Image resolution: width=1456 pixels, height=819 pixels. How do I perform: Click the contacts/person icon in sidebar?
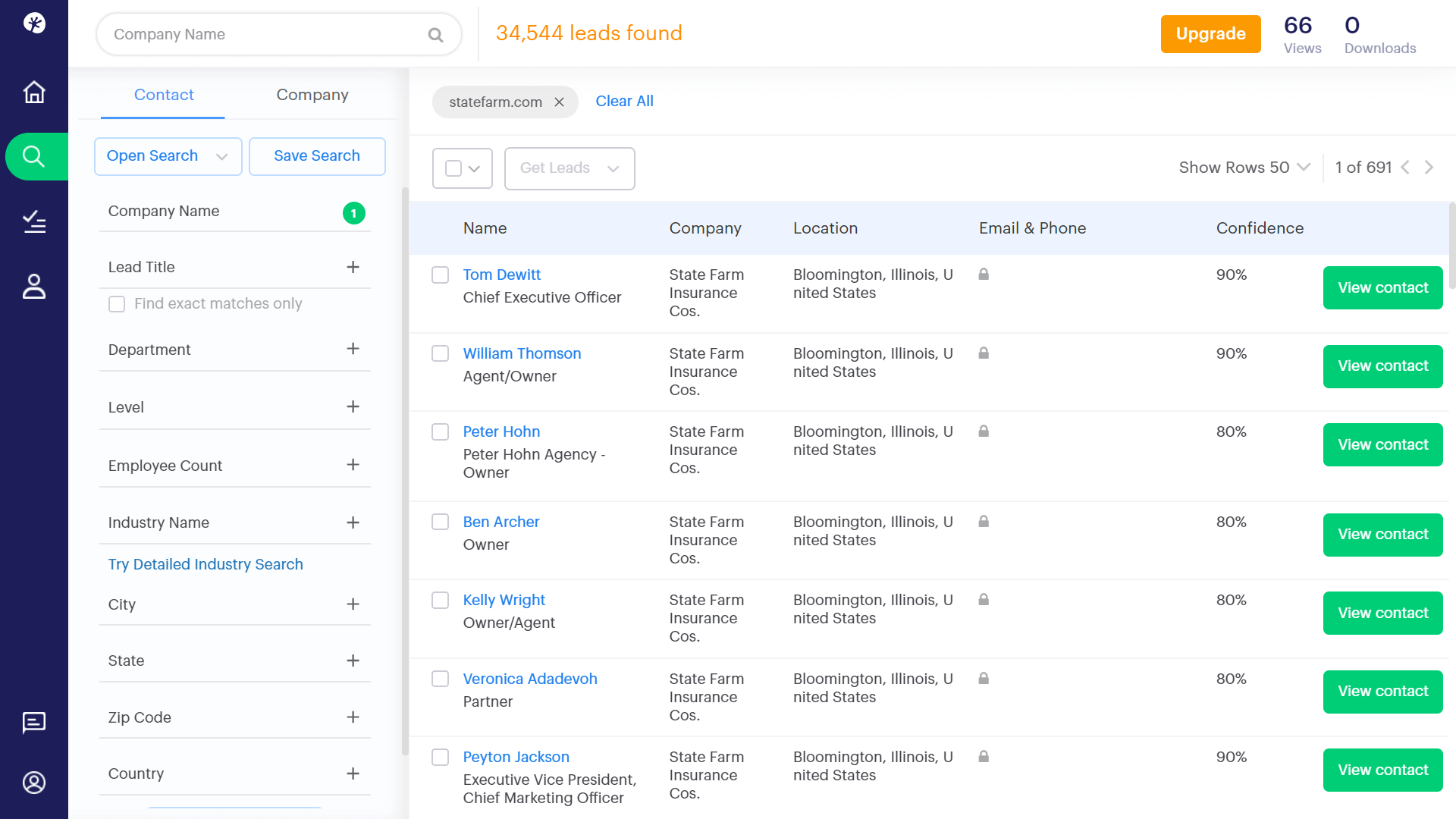[x=34, y=287]
